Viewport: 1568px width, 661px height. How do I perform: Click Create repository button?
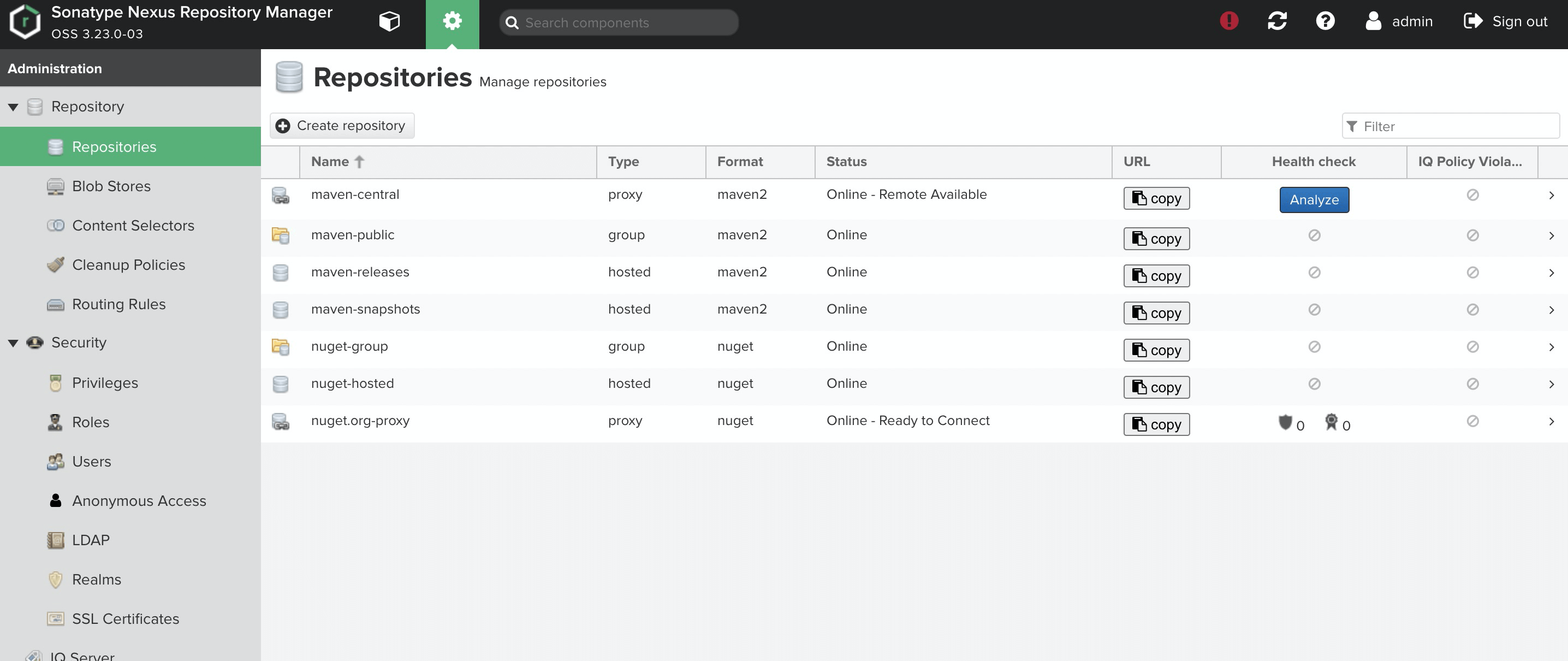click(x=342, y=126)
